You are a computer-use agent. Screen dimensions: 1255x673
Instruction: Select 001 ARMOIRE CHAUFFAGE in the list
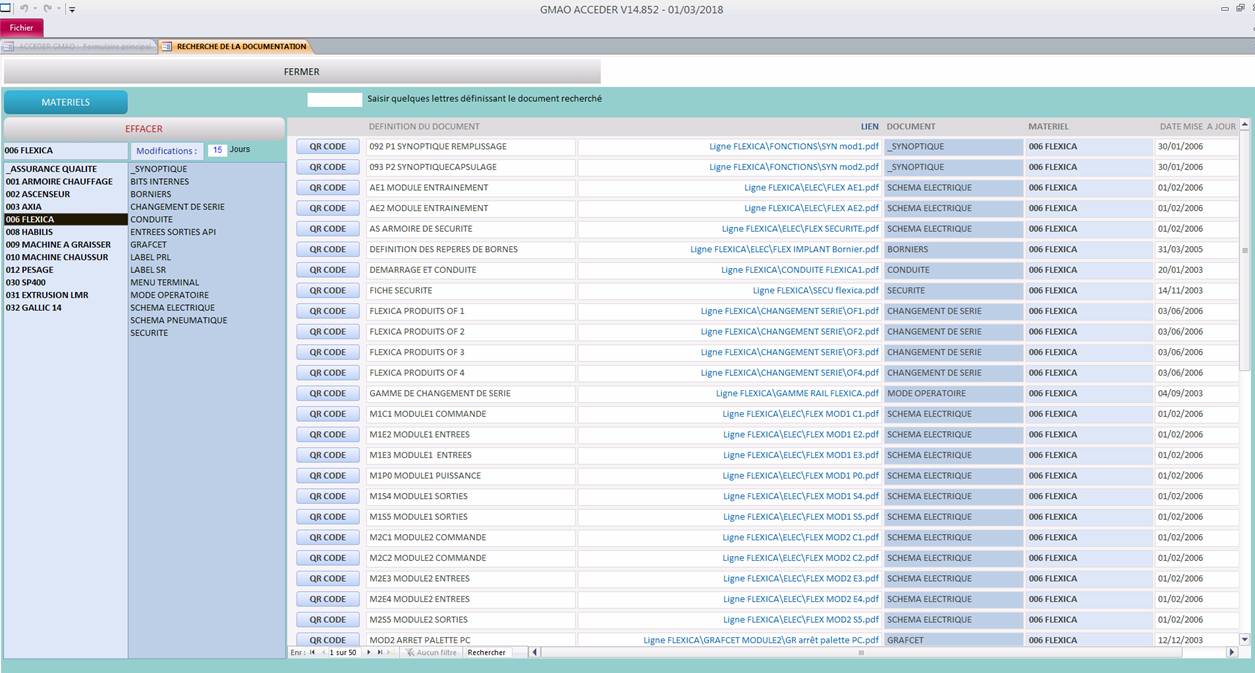tap(65, 182)
